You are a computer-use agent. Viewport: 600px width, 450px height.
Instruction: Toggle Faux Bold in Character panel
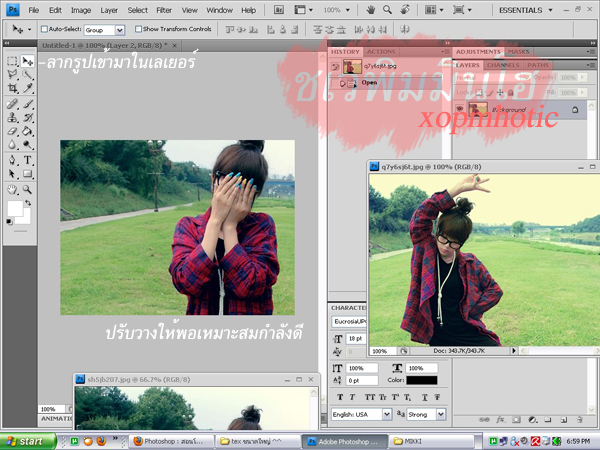[x=340, y=397]
